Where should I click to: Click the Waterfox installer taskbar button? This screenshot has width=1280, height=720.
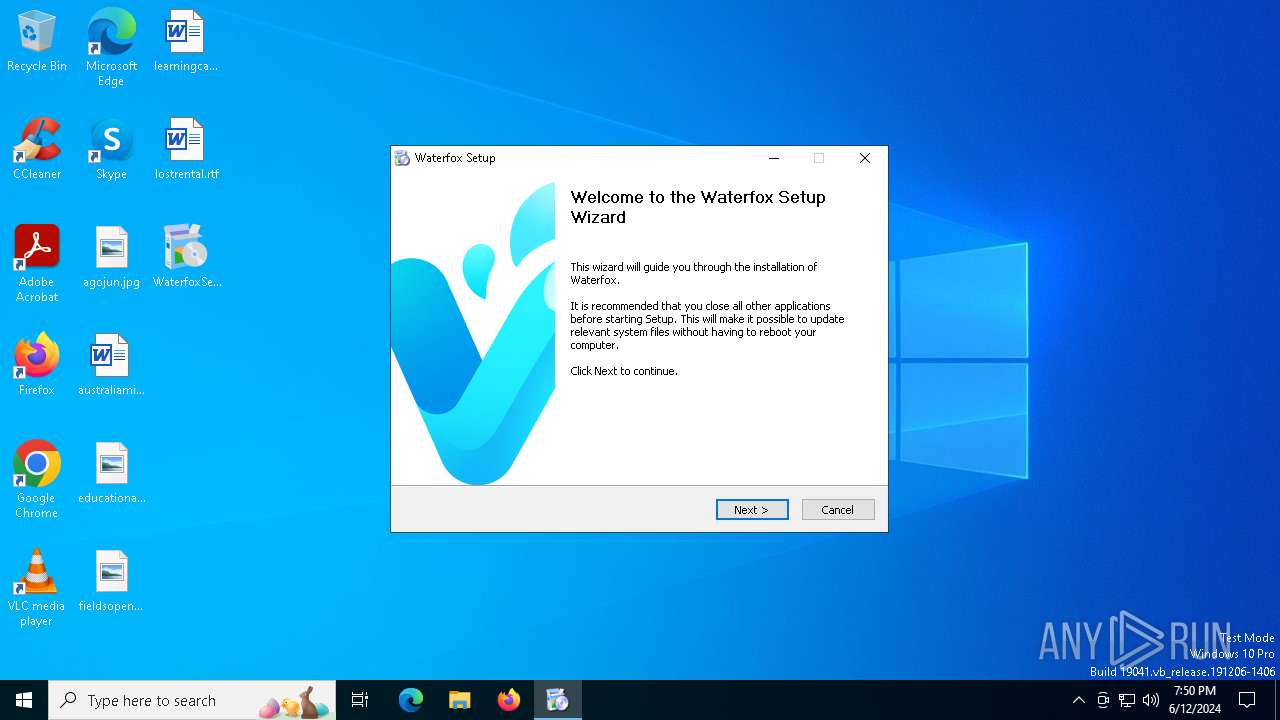(x=557, y=700)
